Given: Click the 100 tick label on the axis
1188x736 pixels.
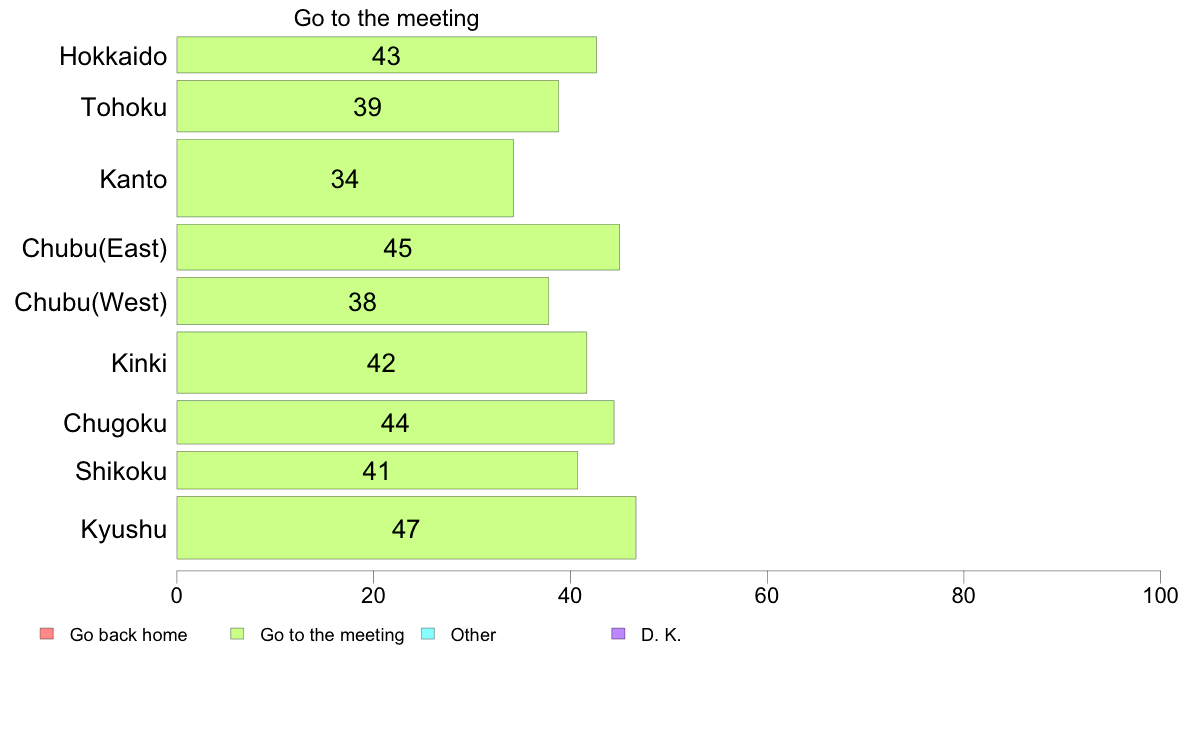Looking at the screenshot, I should tap(1160, 596).
